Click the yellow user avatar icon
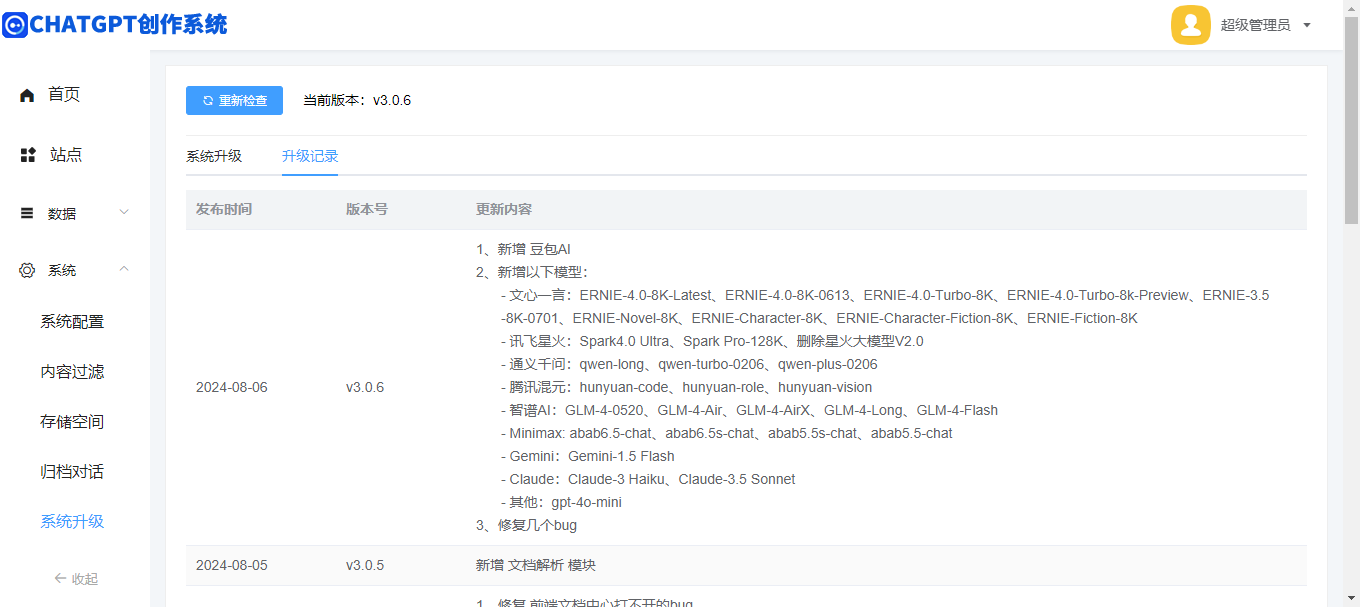Screen dimensions: 1360x607 click(x=1191, y=25)
